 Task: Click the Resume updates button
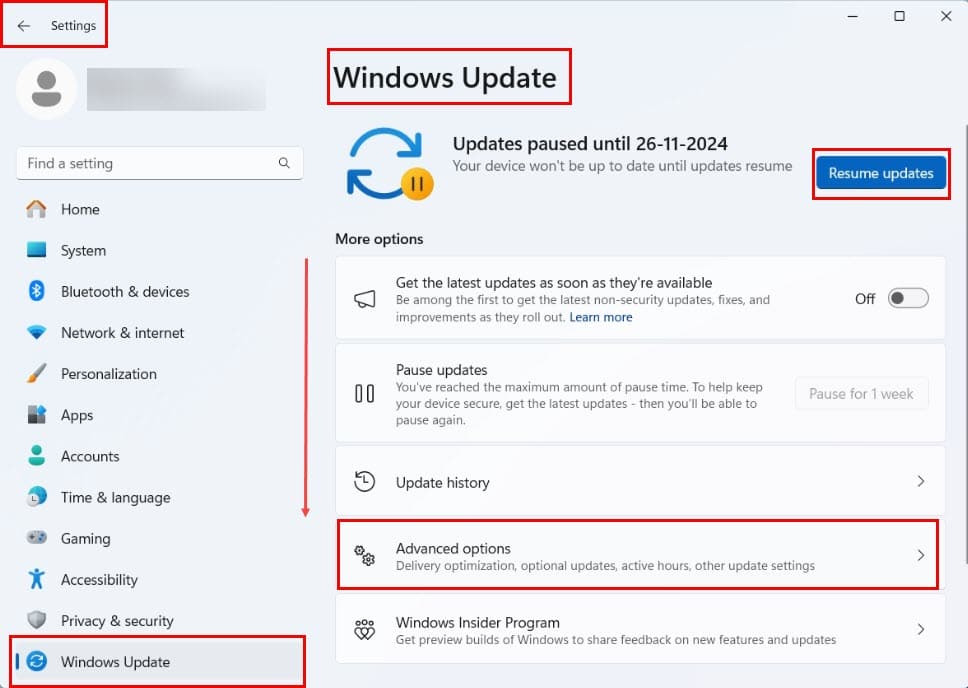(x=881, y=173)
